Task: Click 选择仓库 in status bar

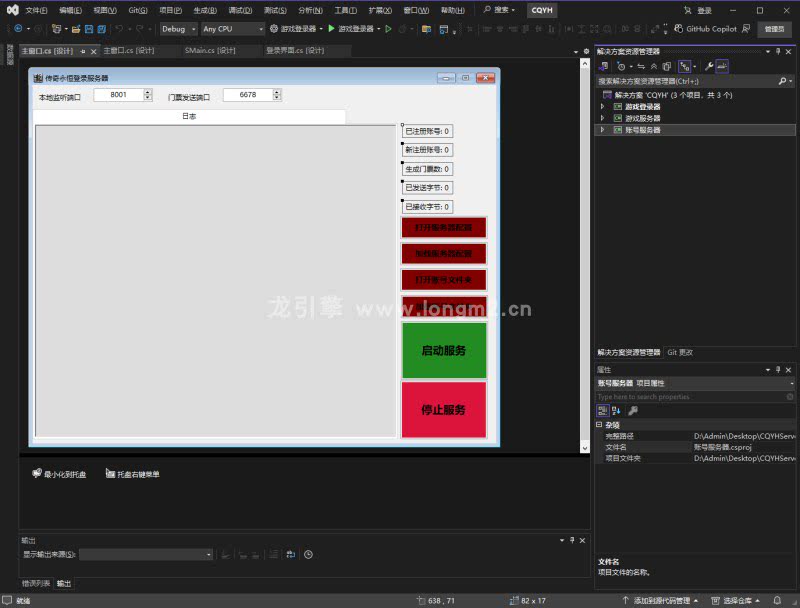Action: 736,601
